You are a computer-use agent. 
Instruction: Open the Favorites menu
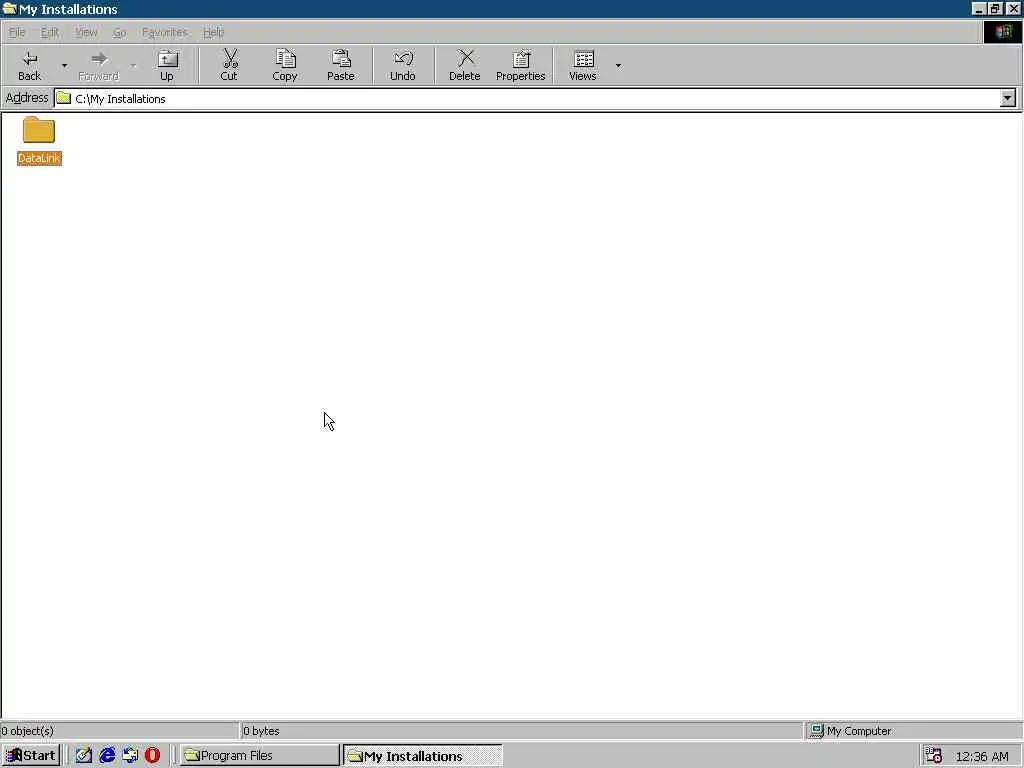coord(165,32)
